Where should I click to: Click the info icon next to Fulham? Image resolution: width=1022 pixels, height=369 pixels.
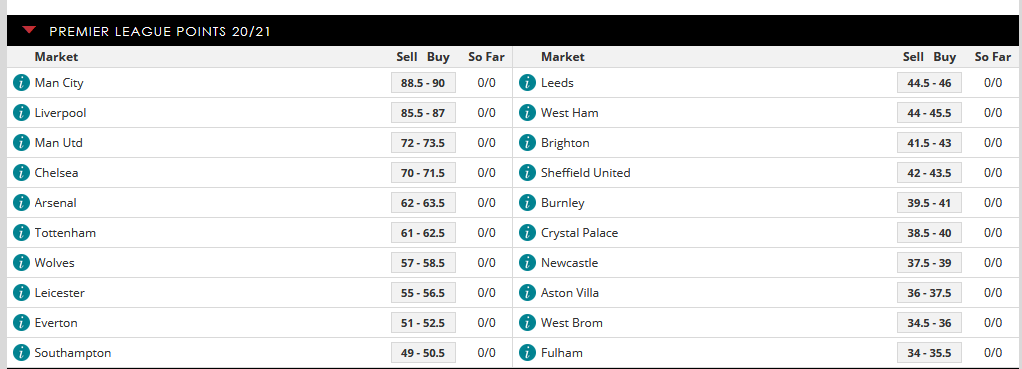[528, 353]
